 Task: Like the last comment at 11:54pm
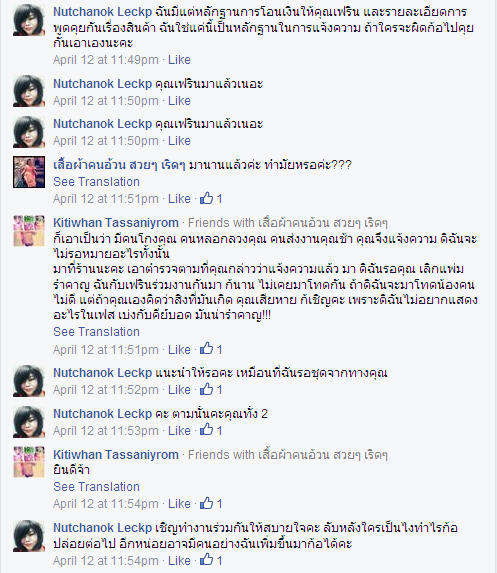click(179, 561)
